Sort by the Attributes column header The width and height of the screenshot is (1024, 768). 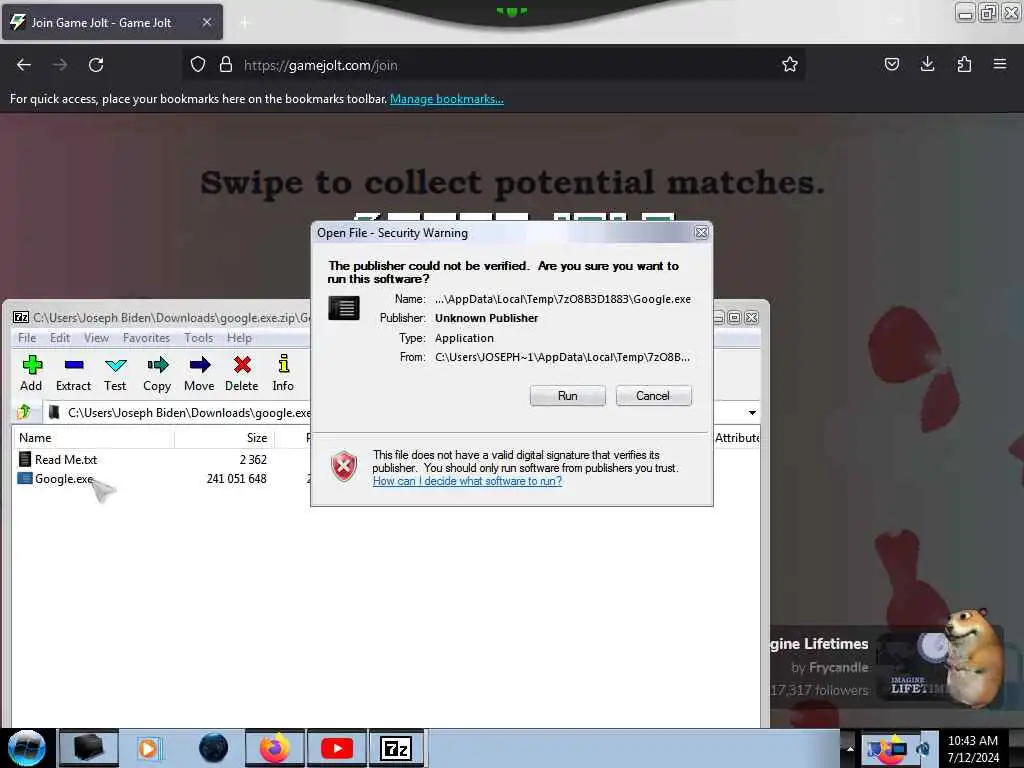(737, 438)
